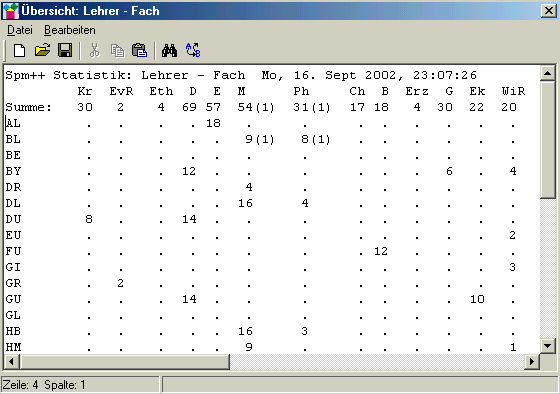
Task: Click the value 3 in the HB row
Action: click(304, 331)
